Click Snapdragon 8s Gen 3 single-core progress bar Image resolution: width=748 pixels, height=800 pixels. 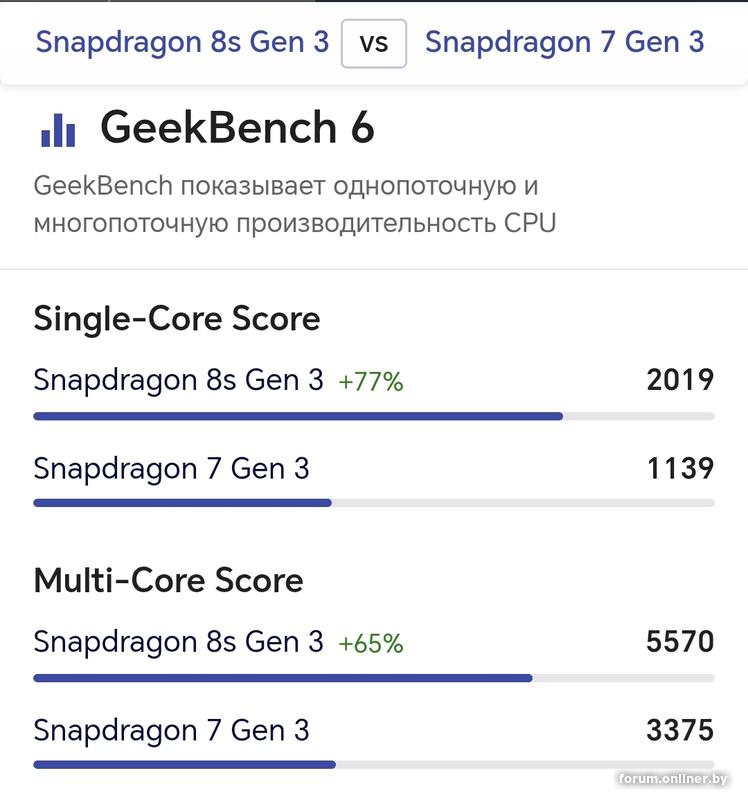tap(298, 416)
